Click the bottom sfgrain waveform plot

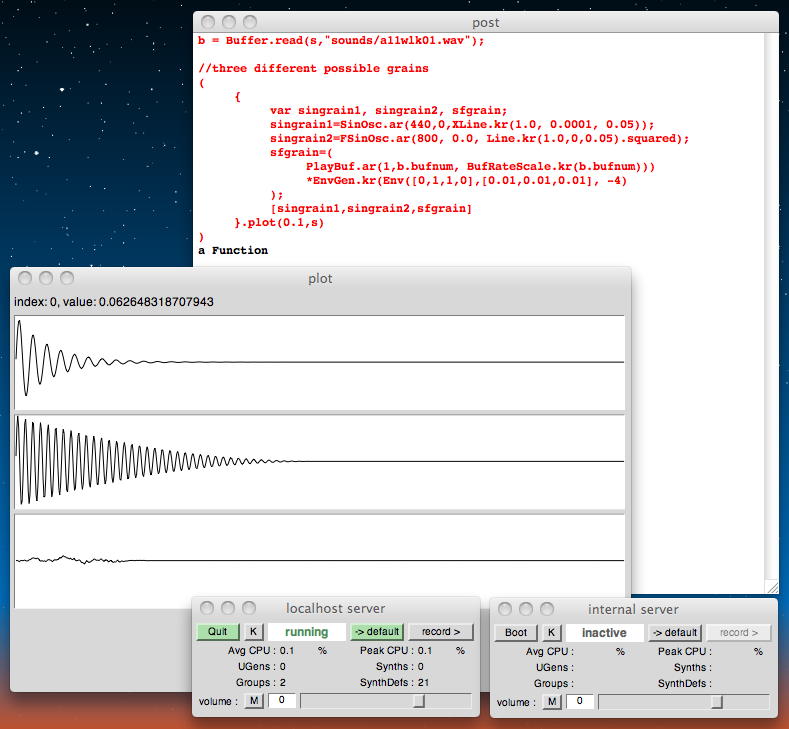319,559
